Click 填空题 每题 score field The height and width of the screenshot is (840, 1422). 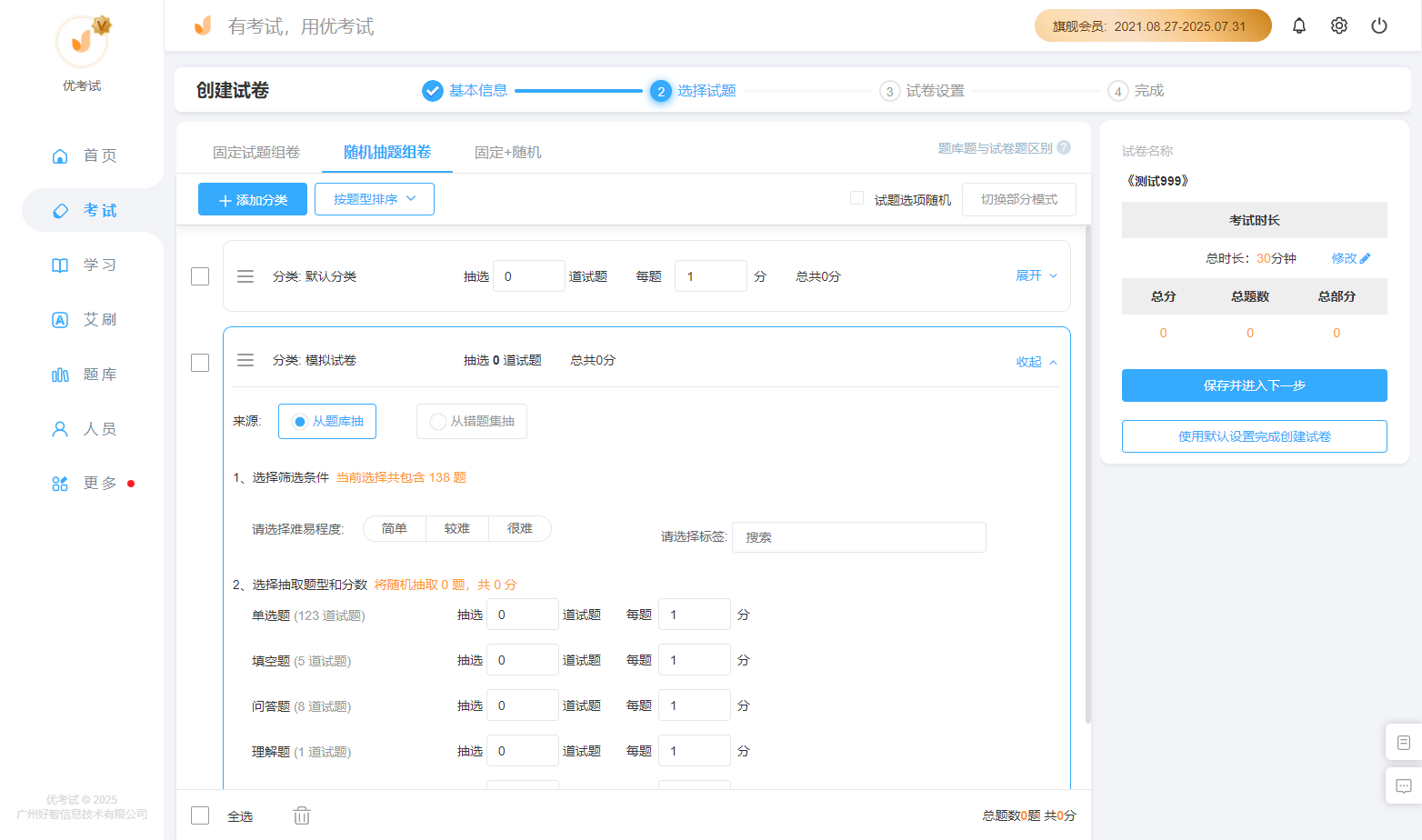tap(695, 660)
